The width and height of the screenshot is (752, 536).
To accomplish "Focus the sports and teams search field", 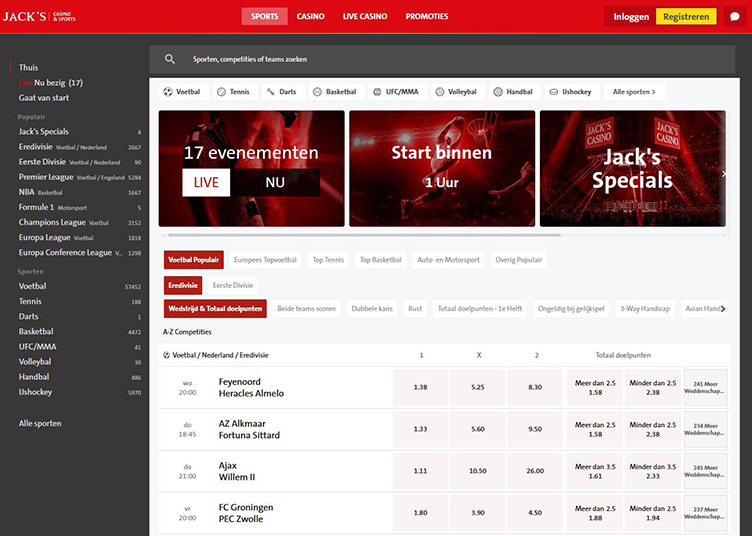I will 442,59.
